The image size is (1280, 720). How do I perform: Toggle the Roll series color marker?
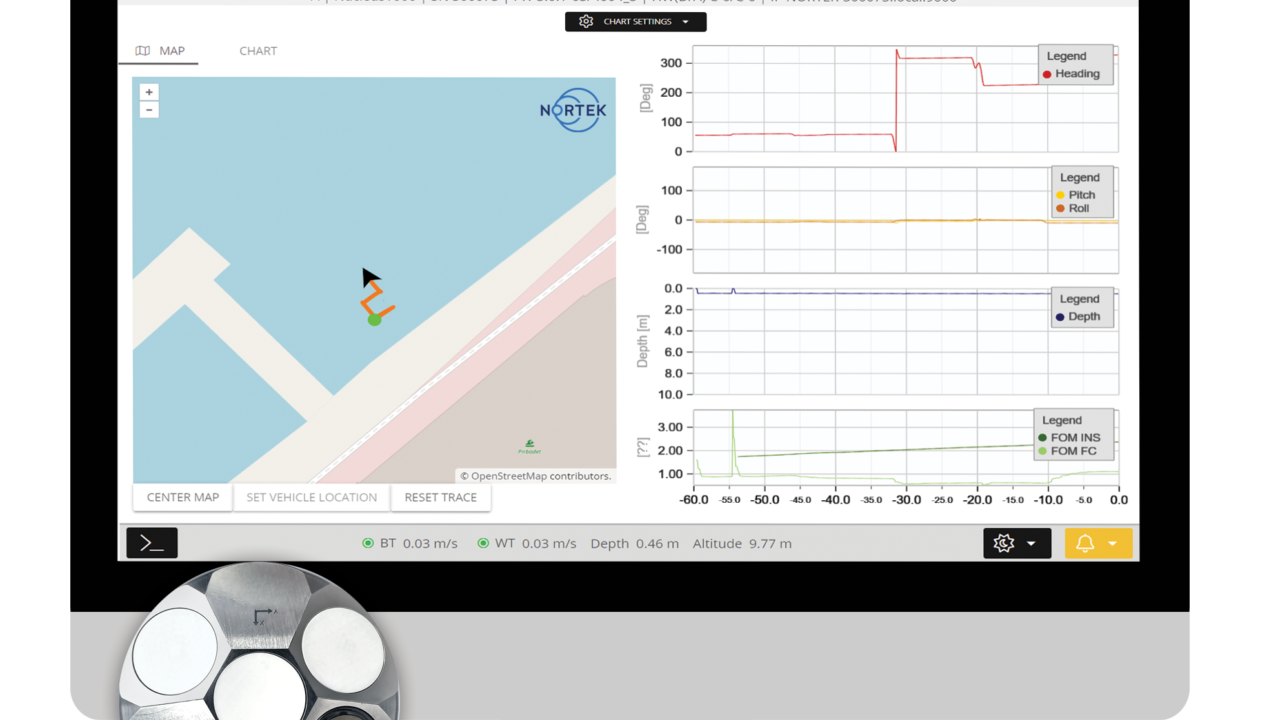click(x=1061, y=209)
